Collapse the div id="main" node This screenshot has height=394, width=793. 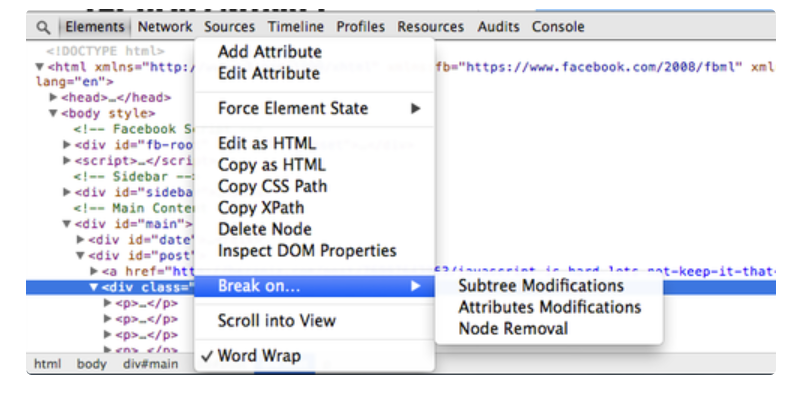pos(67,224)
